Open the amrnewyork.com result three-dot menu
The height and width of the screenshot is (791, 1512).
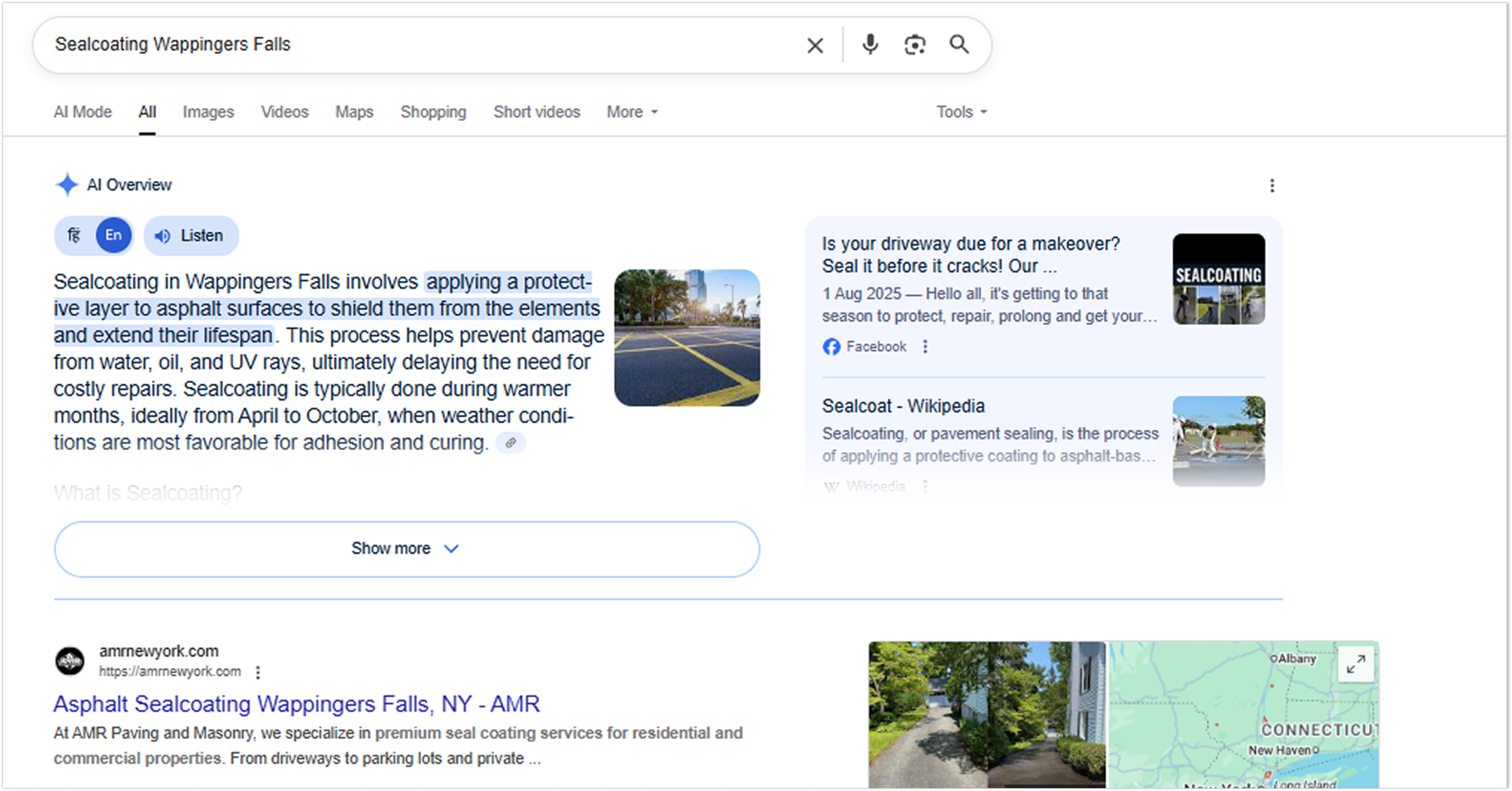tap(258, 672)
